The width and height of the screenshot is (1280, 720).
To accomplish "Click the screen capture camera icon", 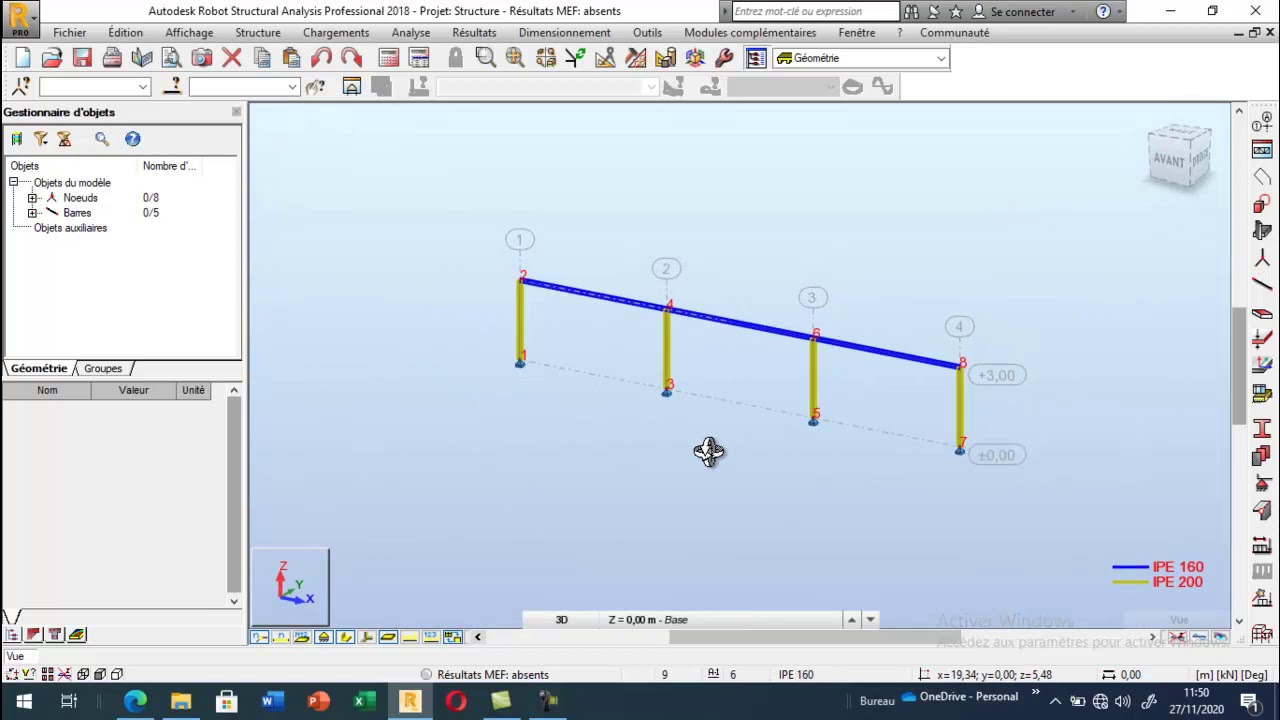I will point(202,58).
